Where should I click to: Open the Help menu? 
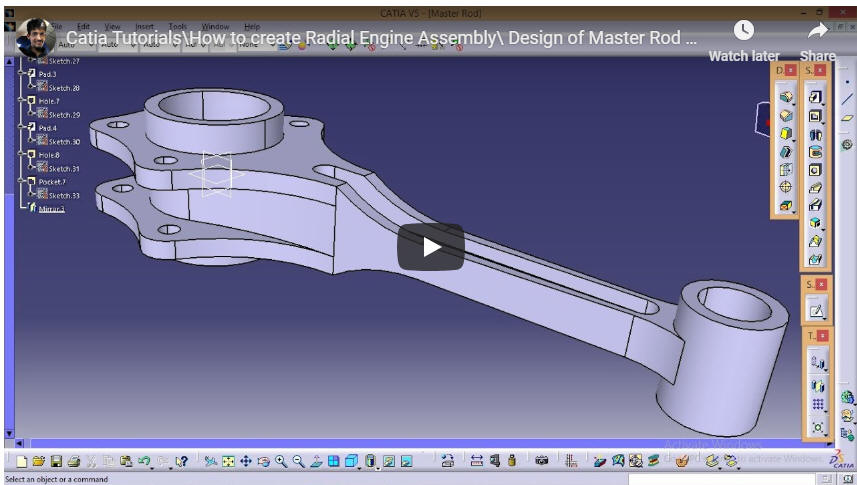(x=252, y=26)
